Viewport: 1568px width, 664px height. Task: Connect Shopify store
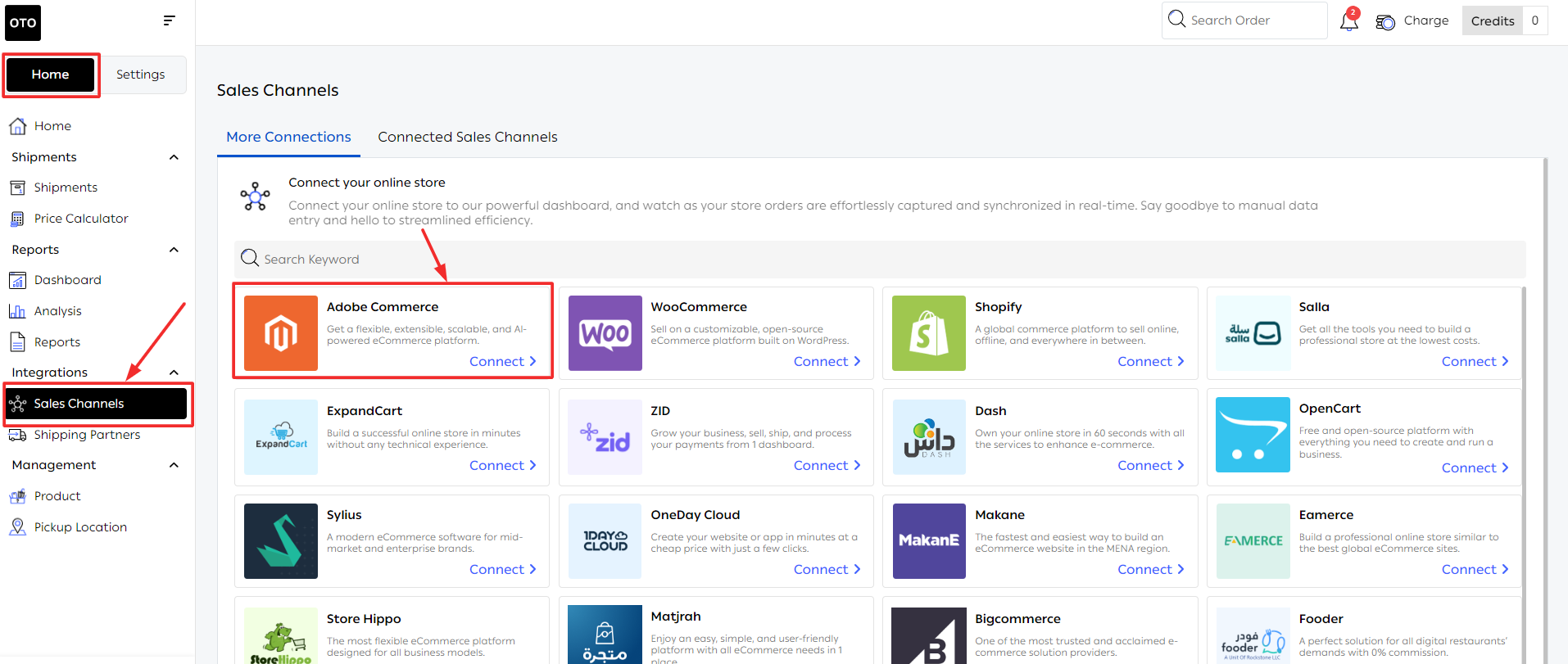tap(1151, 361)
